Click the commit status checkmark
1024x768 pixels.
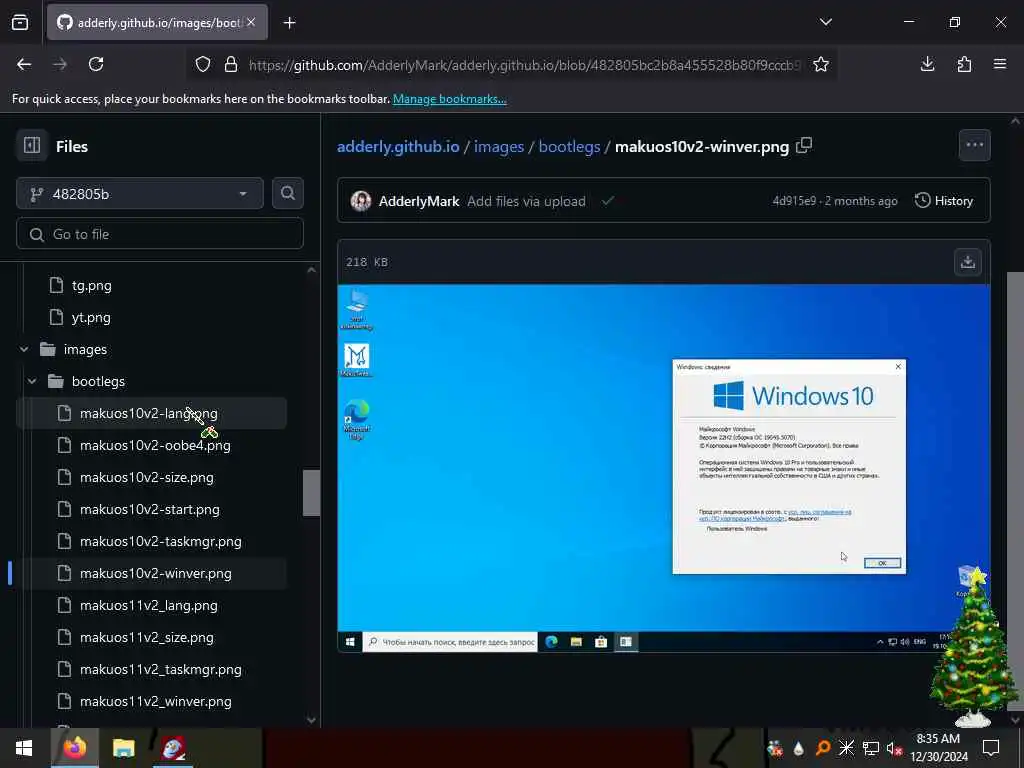[x=608, y=200]
